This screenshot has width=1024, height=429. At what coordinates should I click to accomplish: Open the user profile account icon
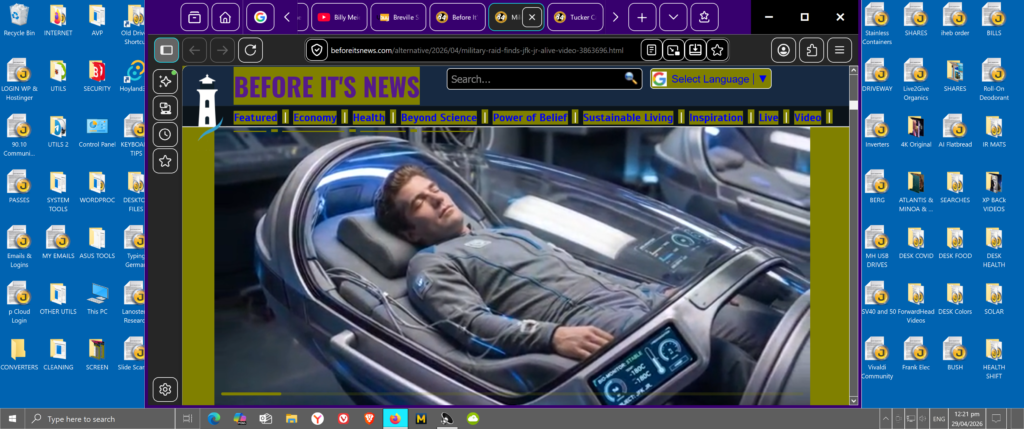pyautogui.click(x=785, y=50)
